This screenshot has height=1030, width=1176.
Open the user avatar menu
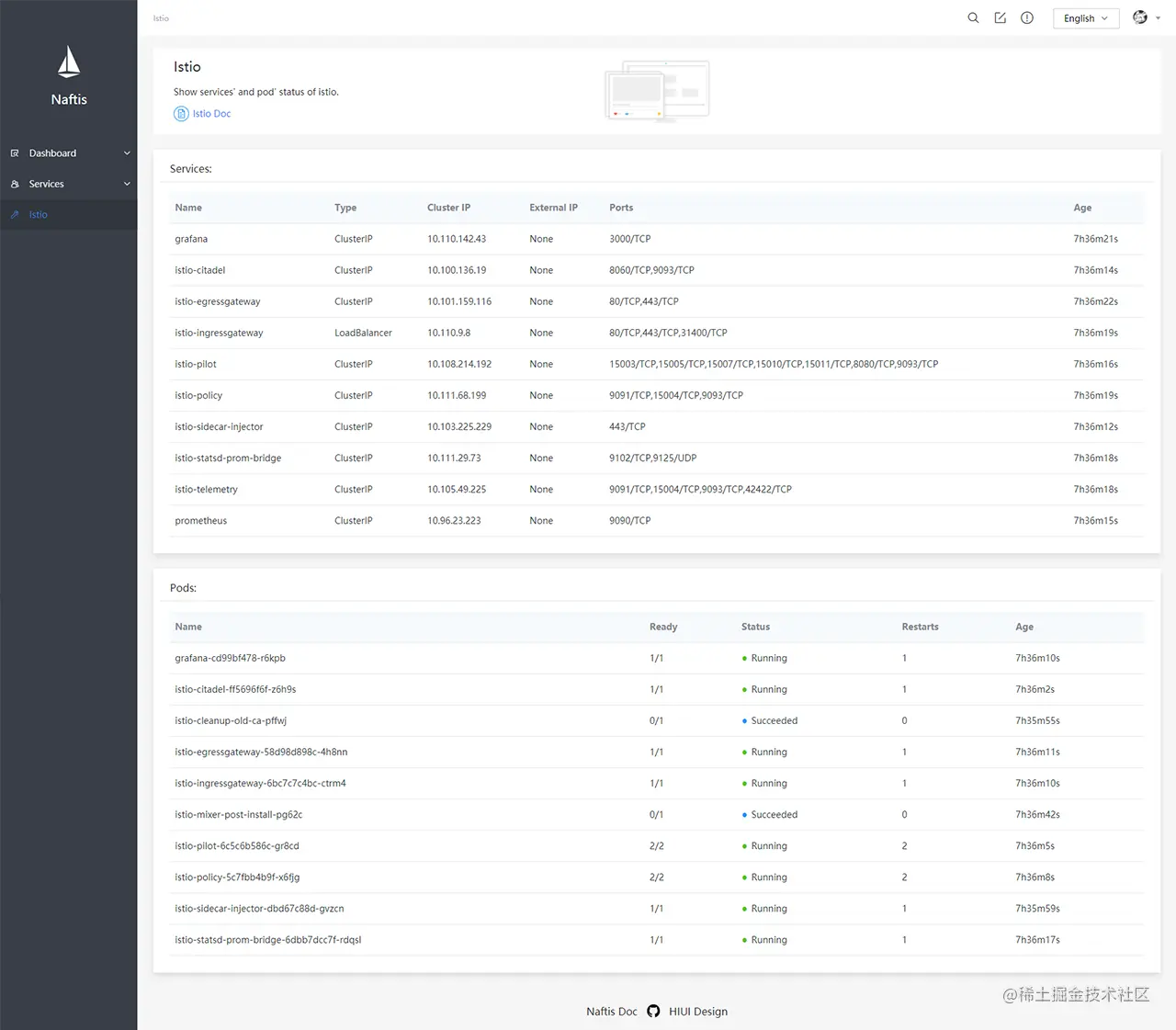tap(1140, 17)
